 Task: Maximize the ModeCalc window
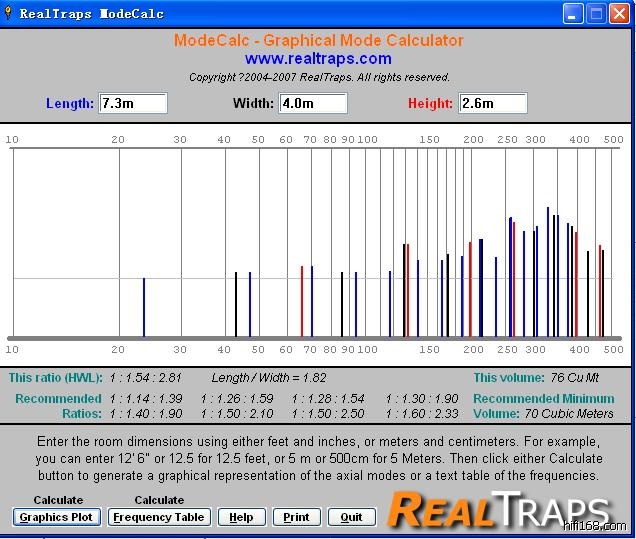pos(596,14)
